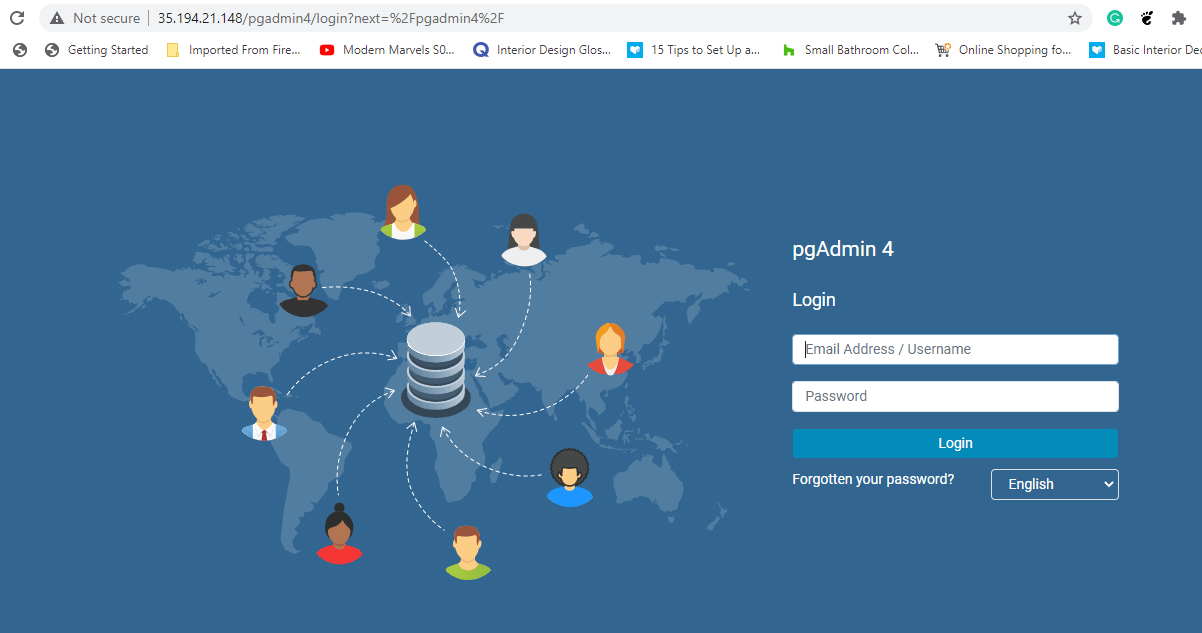1202x633 pixels.
Task: Reload the page using the refresh icon
Action: coord(17,18)
